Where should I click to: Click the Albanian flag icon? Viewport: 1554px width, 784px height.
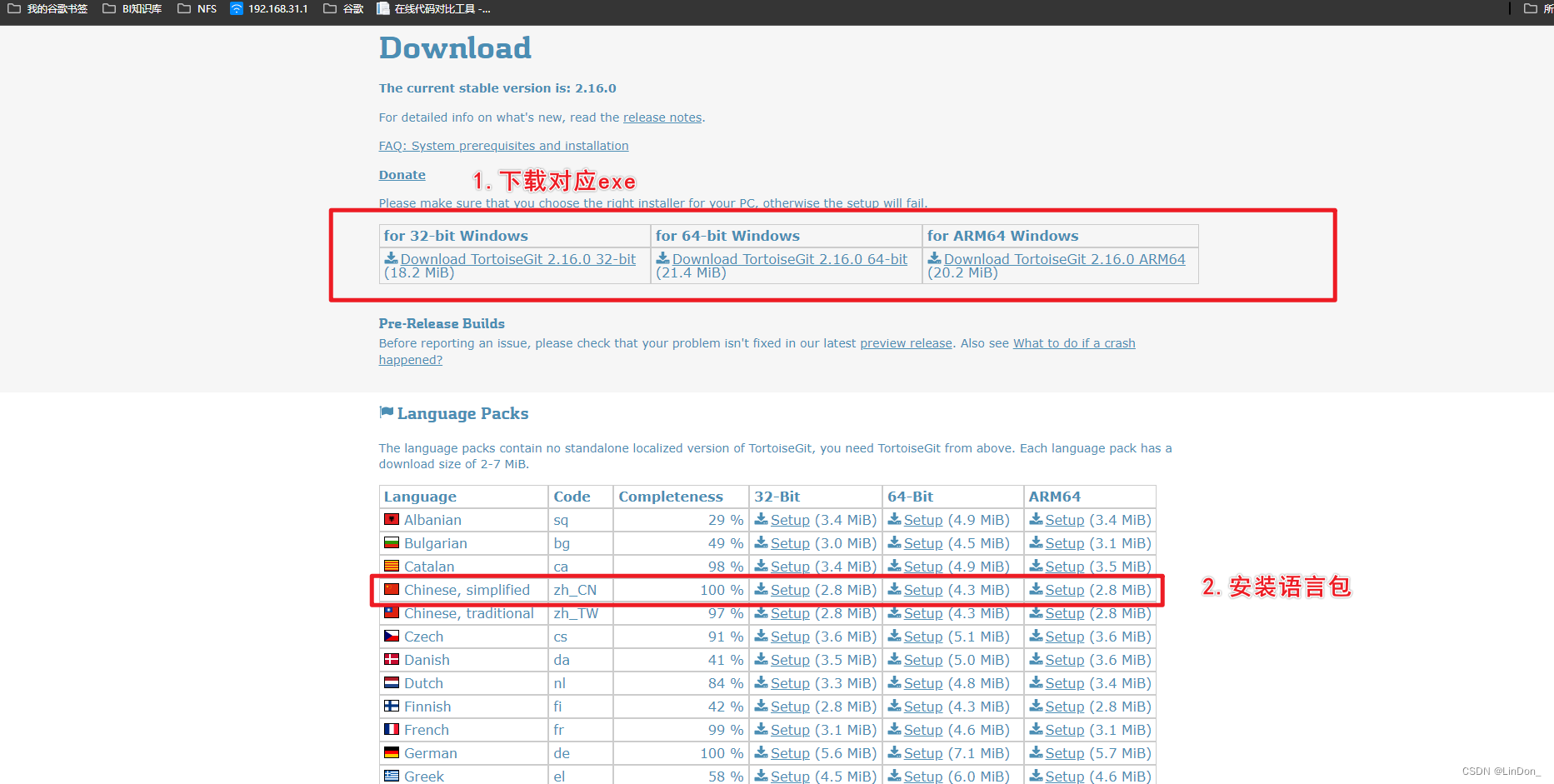pyautogui.click(x=392, y=519)
